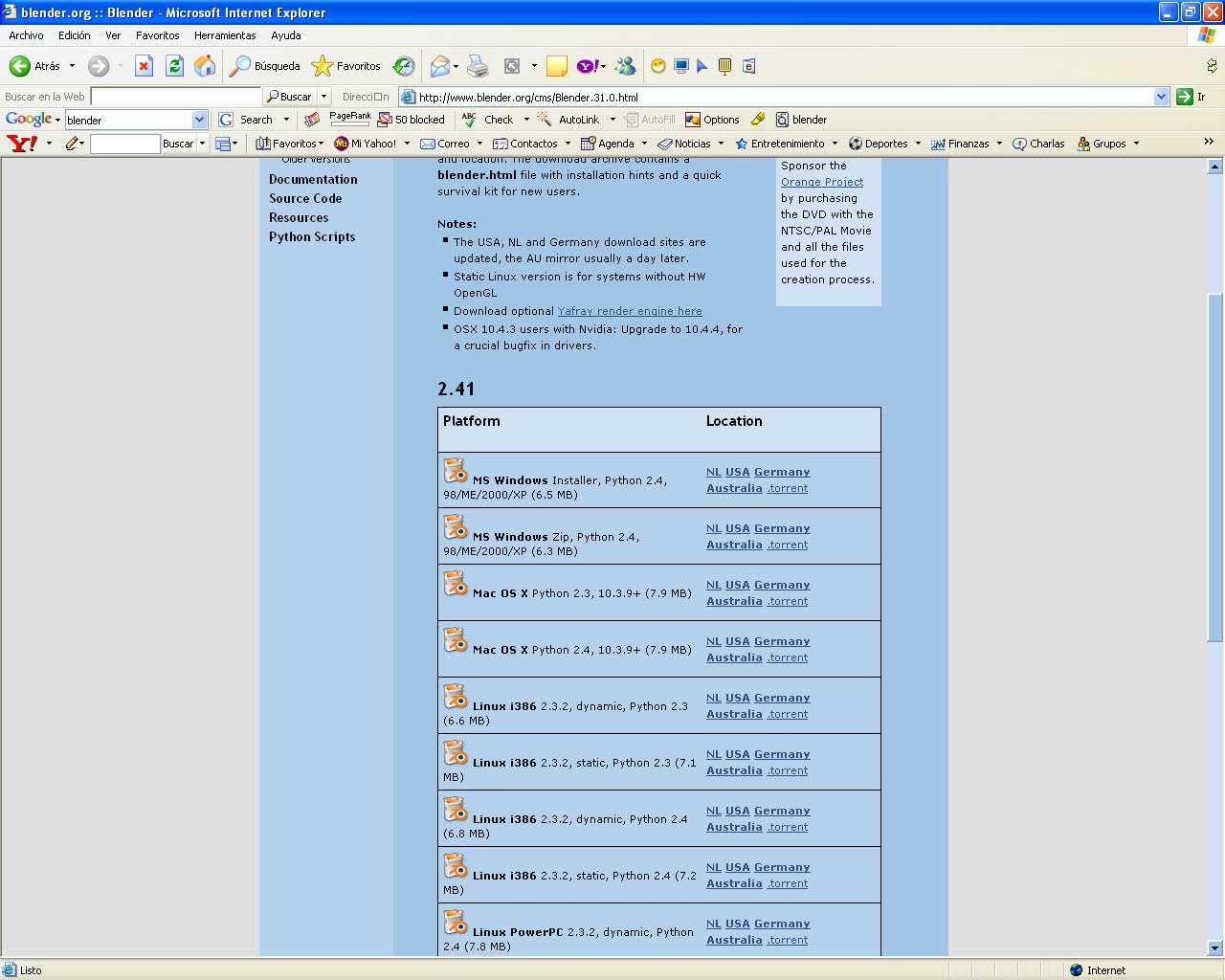Viewport: 1225px width, 980px height.
Task: Open the Ver menu
Action: point(113,35)
